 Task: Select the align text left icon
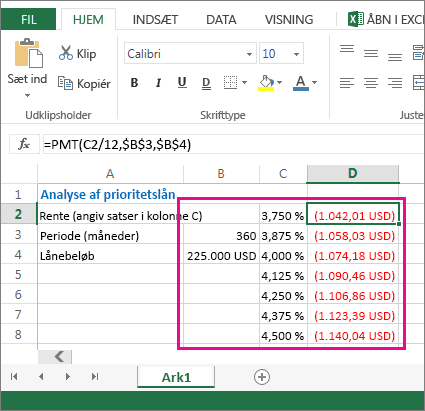347,82
